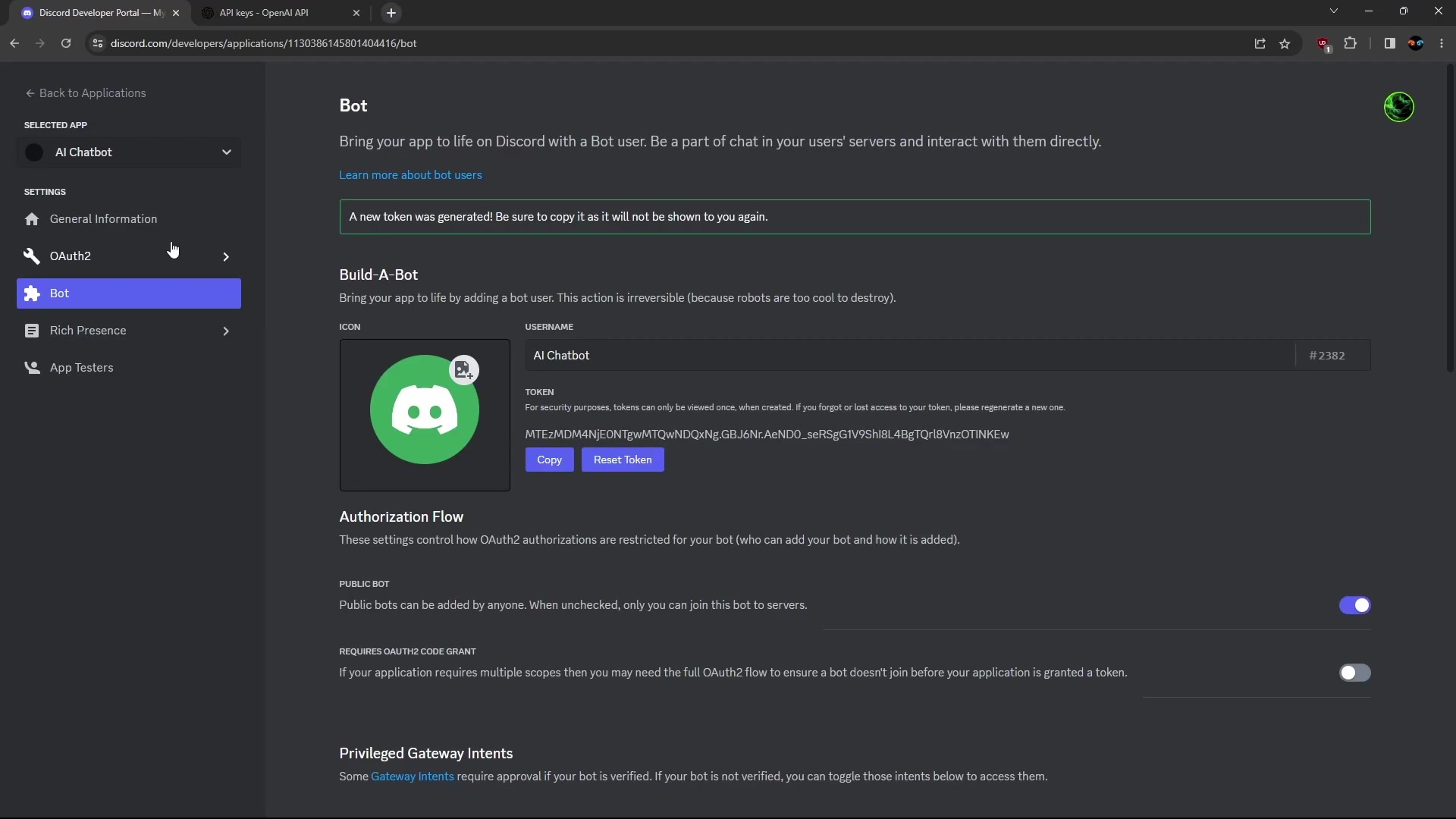Open the user avatar in top right
1456x819 pixels.
(x=1399, y=107)
